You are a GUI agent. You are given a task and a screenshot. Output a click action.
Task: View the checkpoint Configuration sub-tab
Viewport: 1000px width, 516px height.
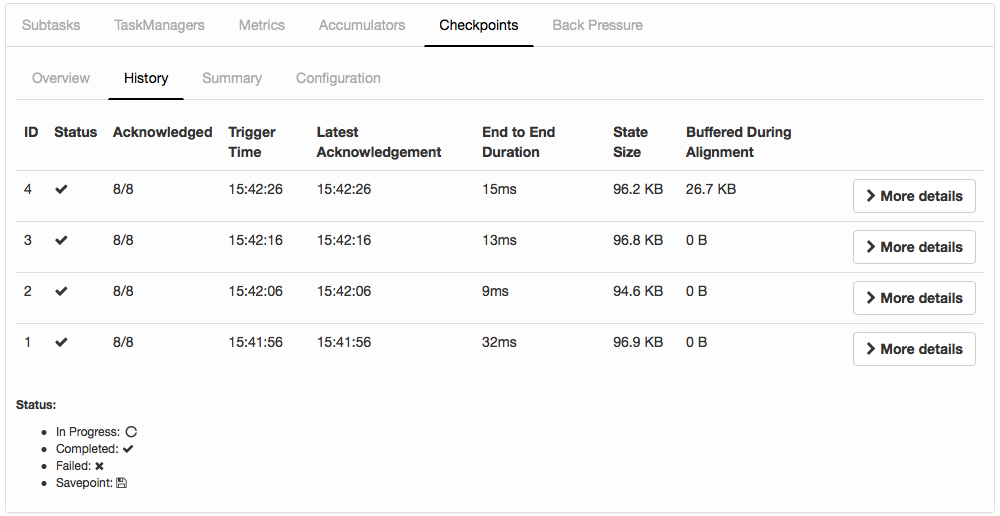click(338, 78)
